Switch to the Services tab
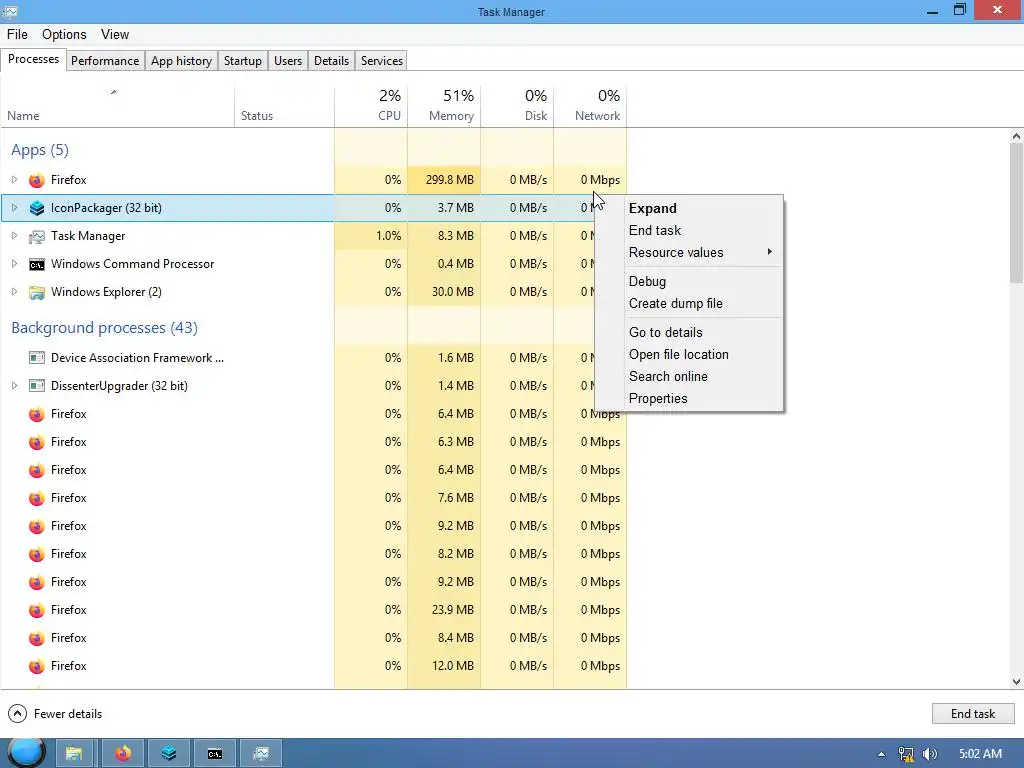Viewport: 1024px width, 768px height. tap(382, 61)
